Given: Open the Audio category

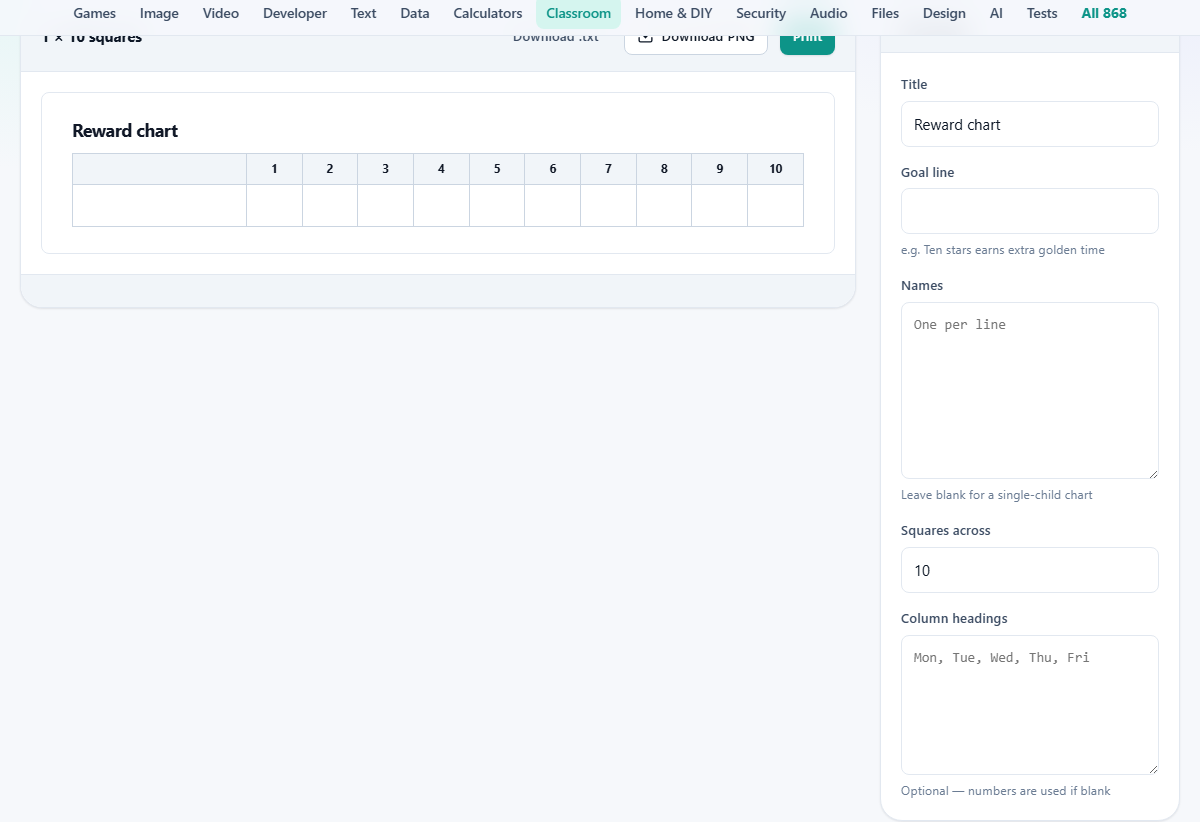Looking at the screenshot, I should tap(829, 14).
